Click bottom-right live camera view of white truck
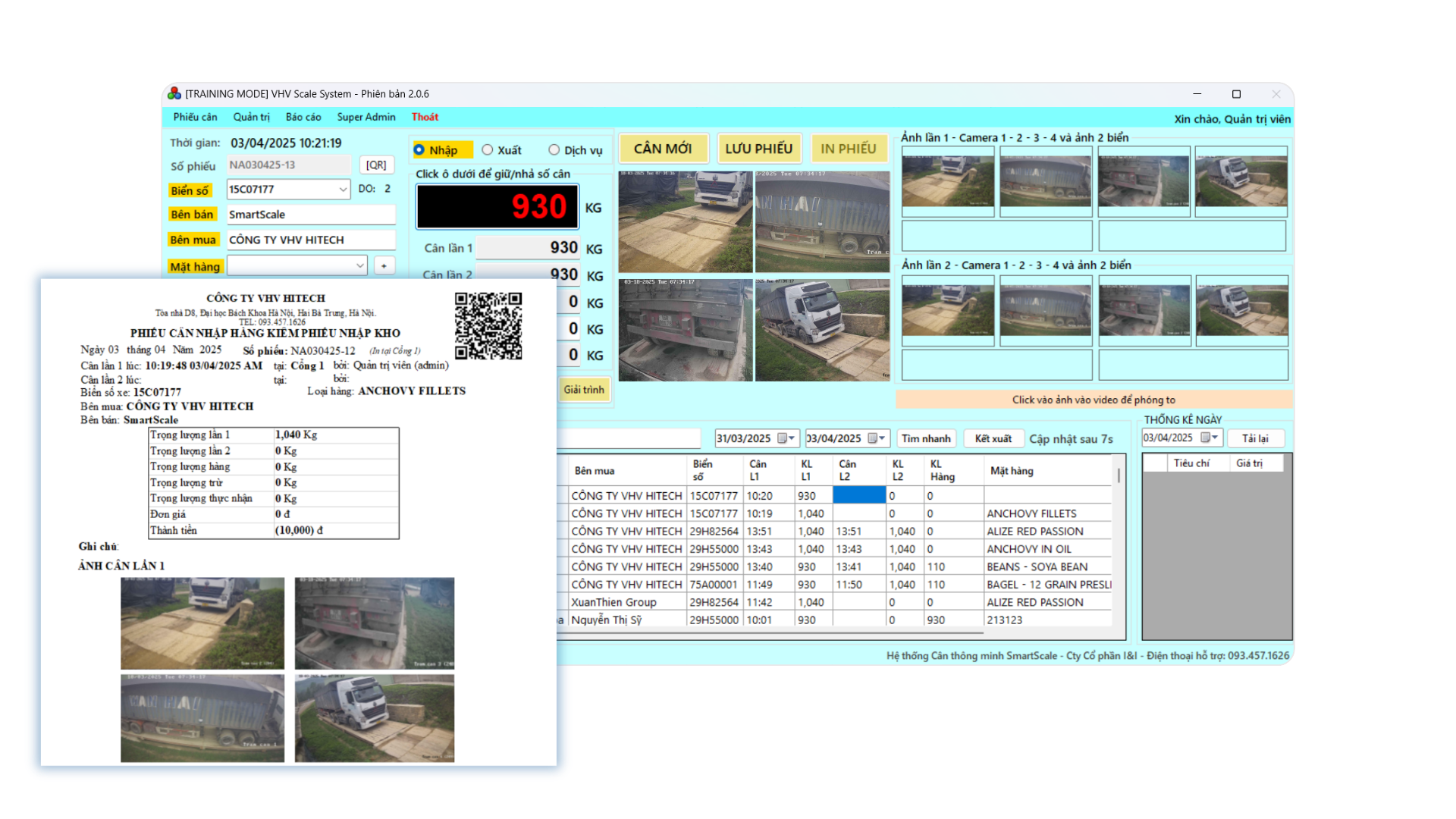The height and width of the screenshot is (819, 1456). point(823,330)
